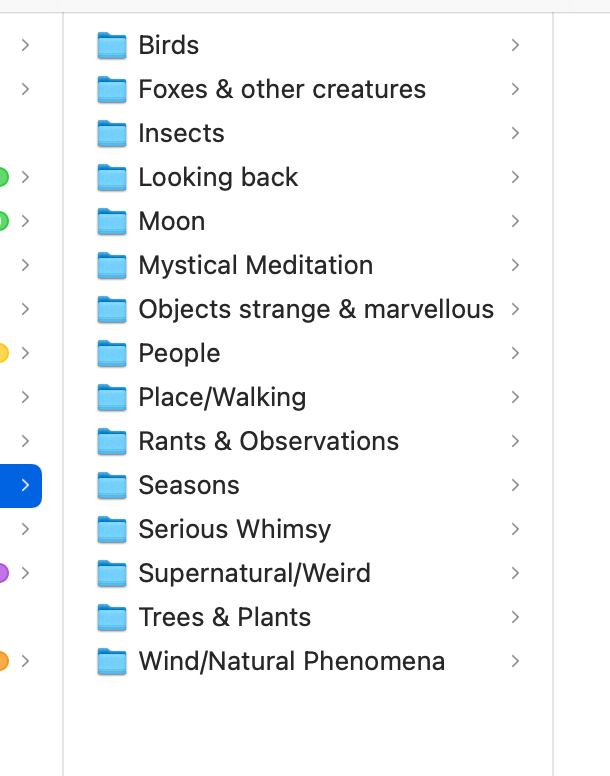Click the purple tag dot
This screenshot has width=610, height=776.
[x=3, y=573]
